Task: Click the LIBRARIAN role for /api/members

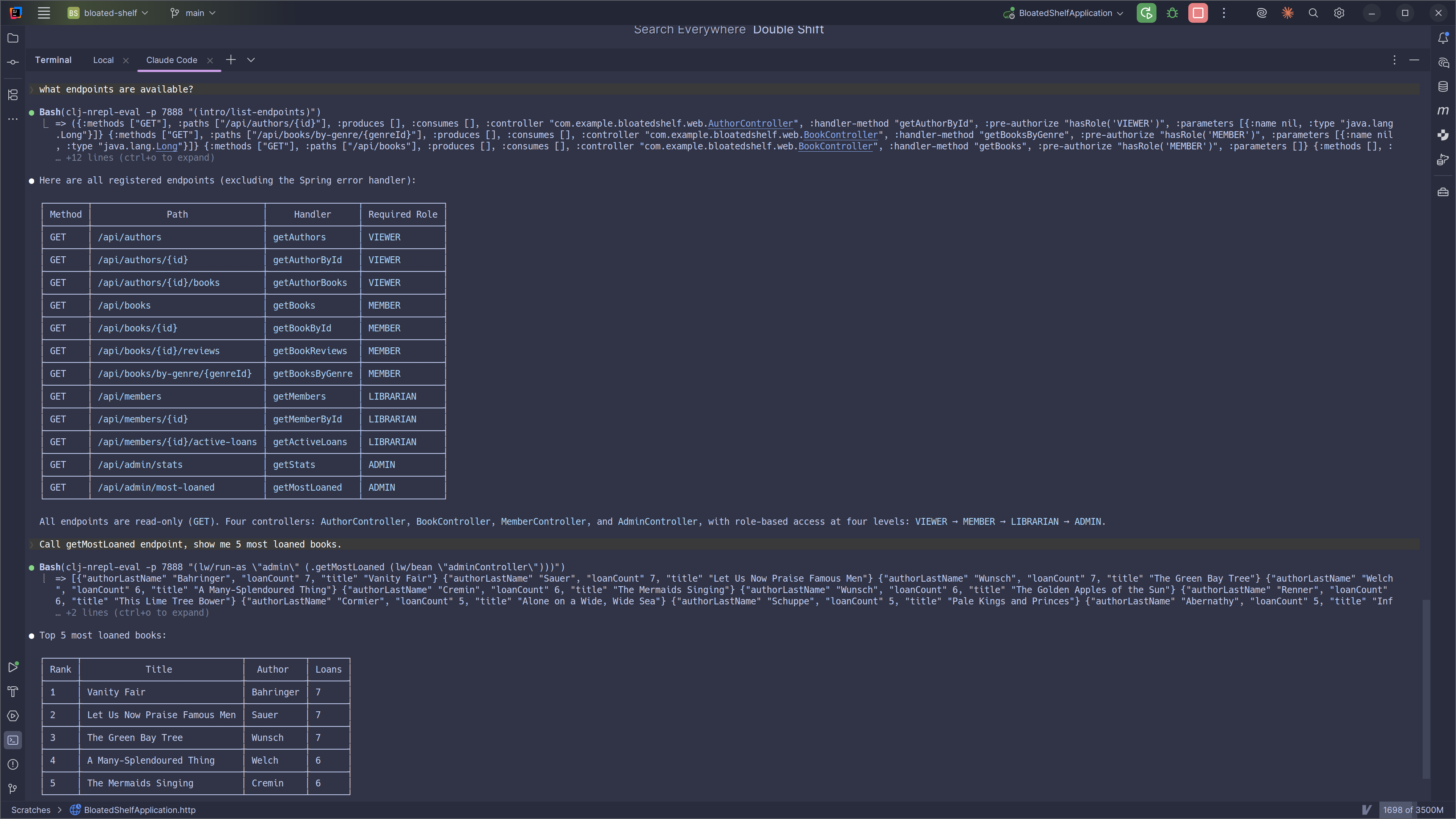Action: 403,396
